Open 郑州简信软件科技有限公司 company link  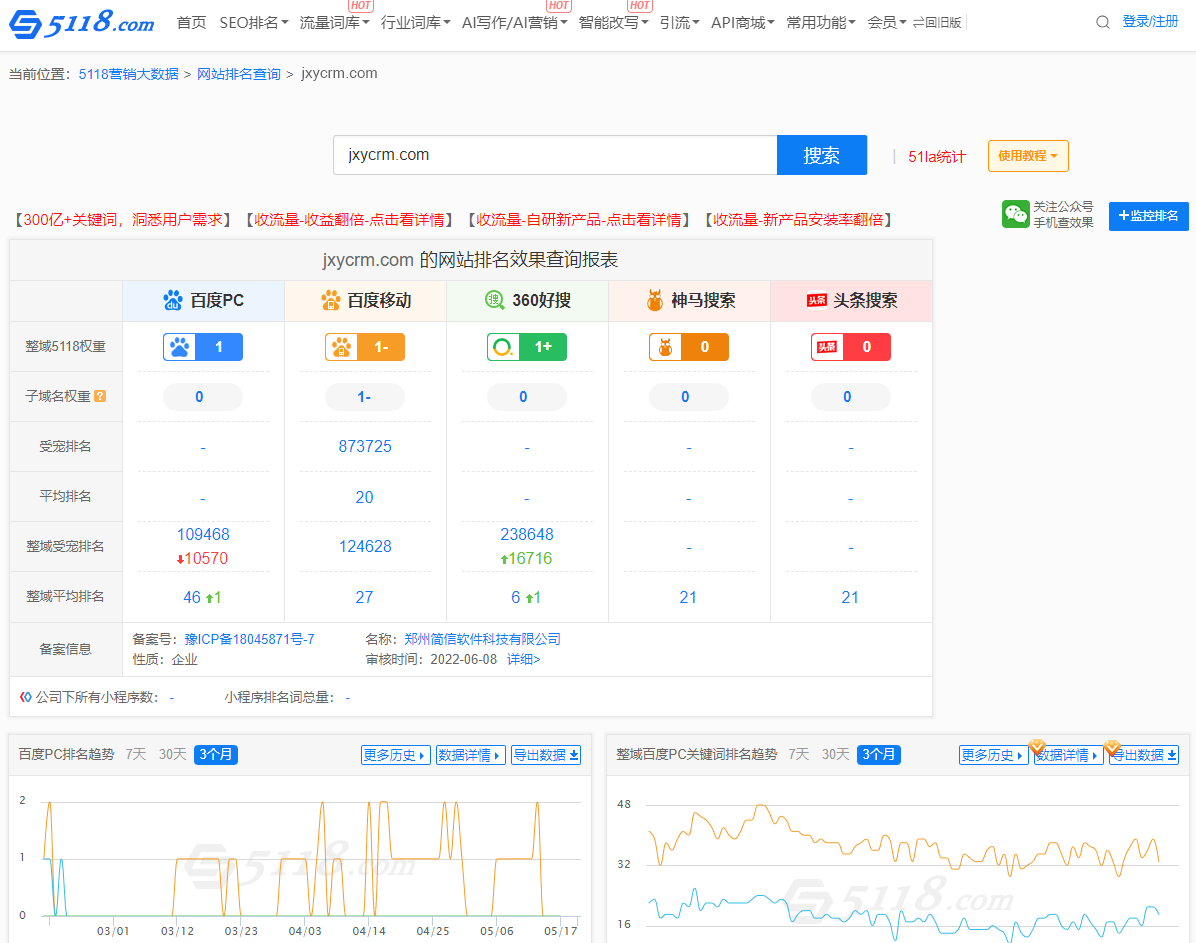[x=482, y=639]
